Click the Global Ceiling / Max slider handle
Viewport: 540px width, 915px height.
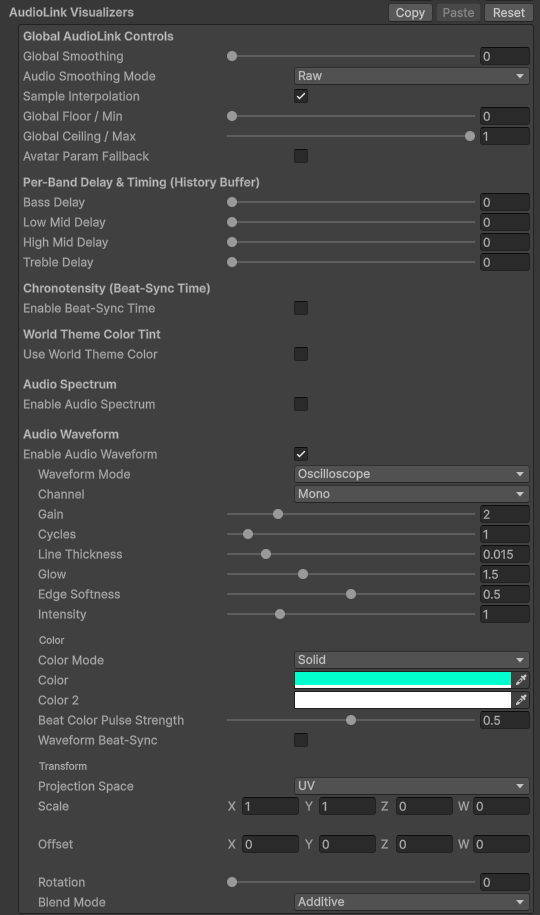tap(470, 136)
